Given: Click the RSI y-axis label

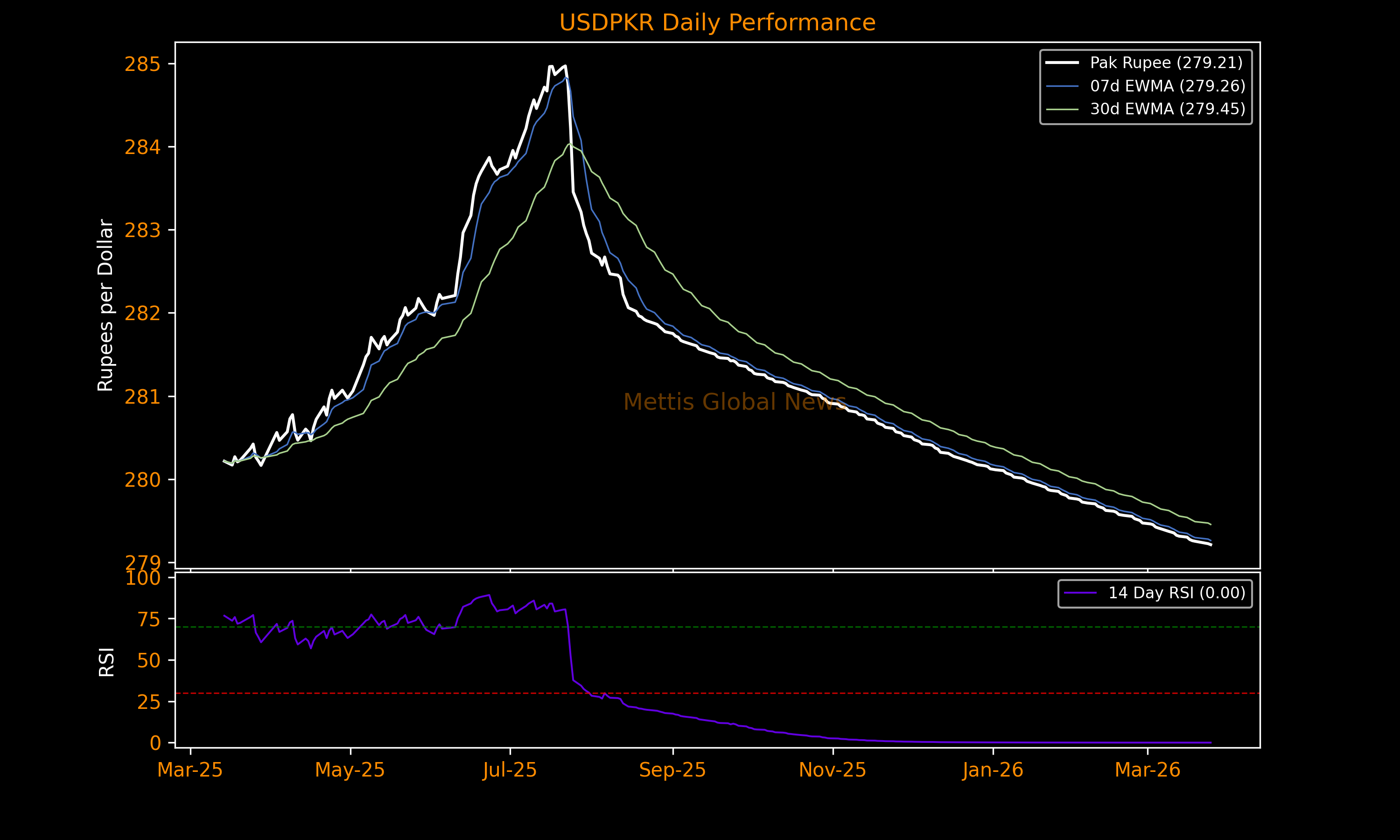Looking at the screenshot, I should pos(106,662).
